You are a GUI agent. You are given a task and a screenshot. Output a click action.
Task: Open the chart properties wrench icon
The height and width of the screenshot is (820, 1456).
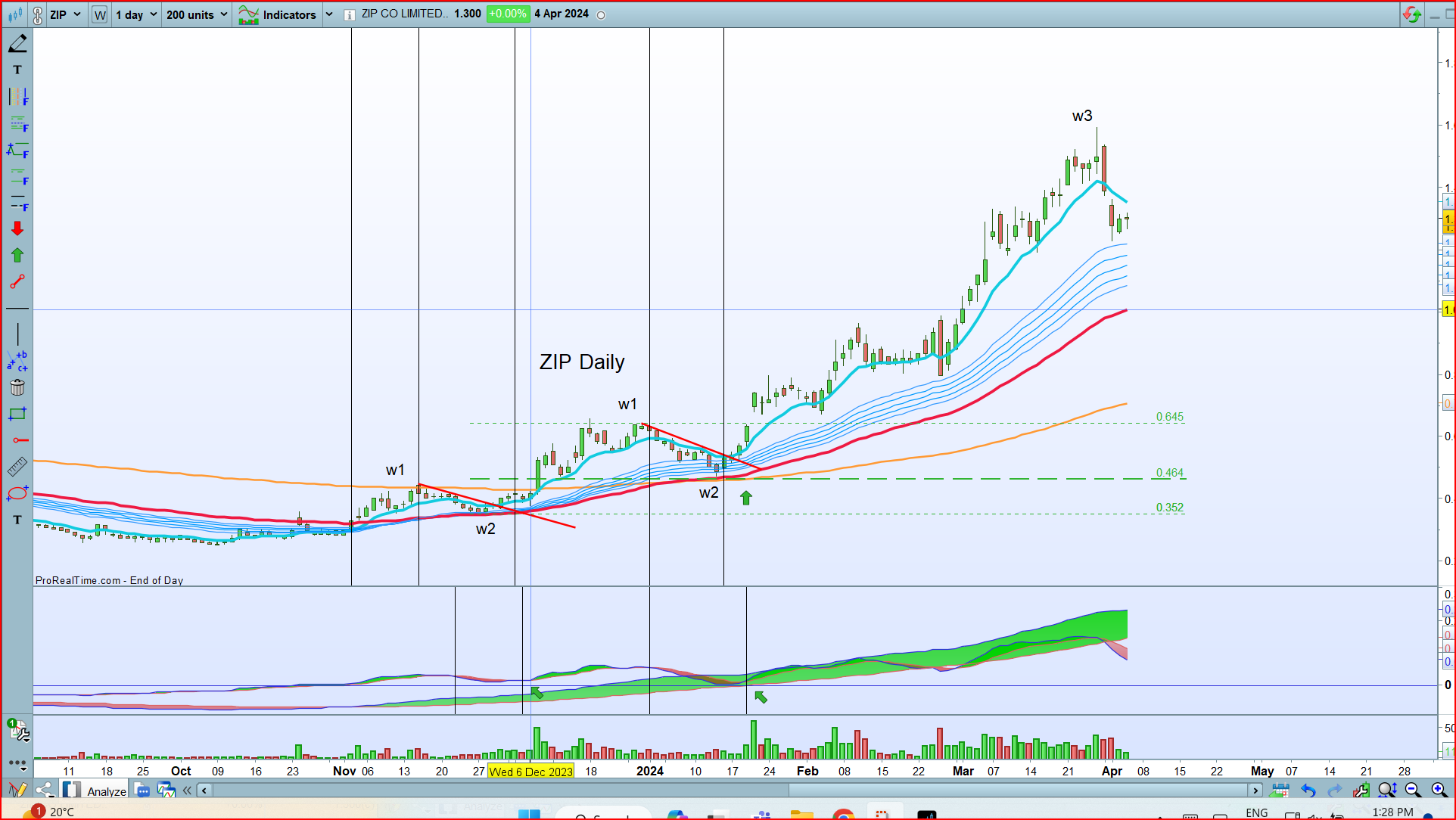[x=1361, y=790]
